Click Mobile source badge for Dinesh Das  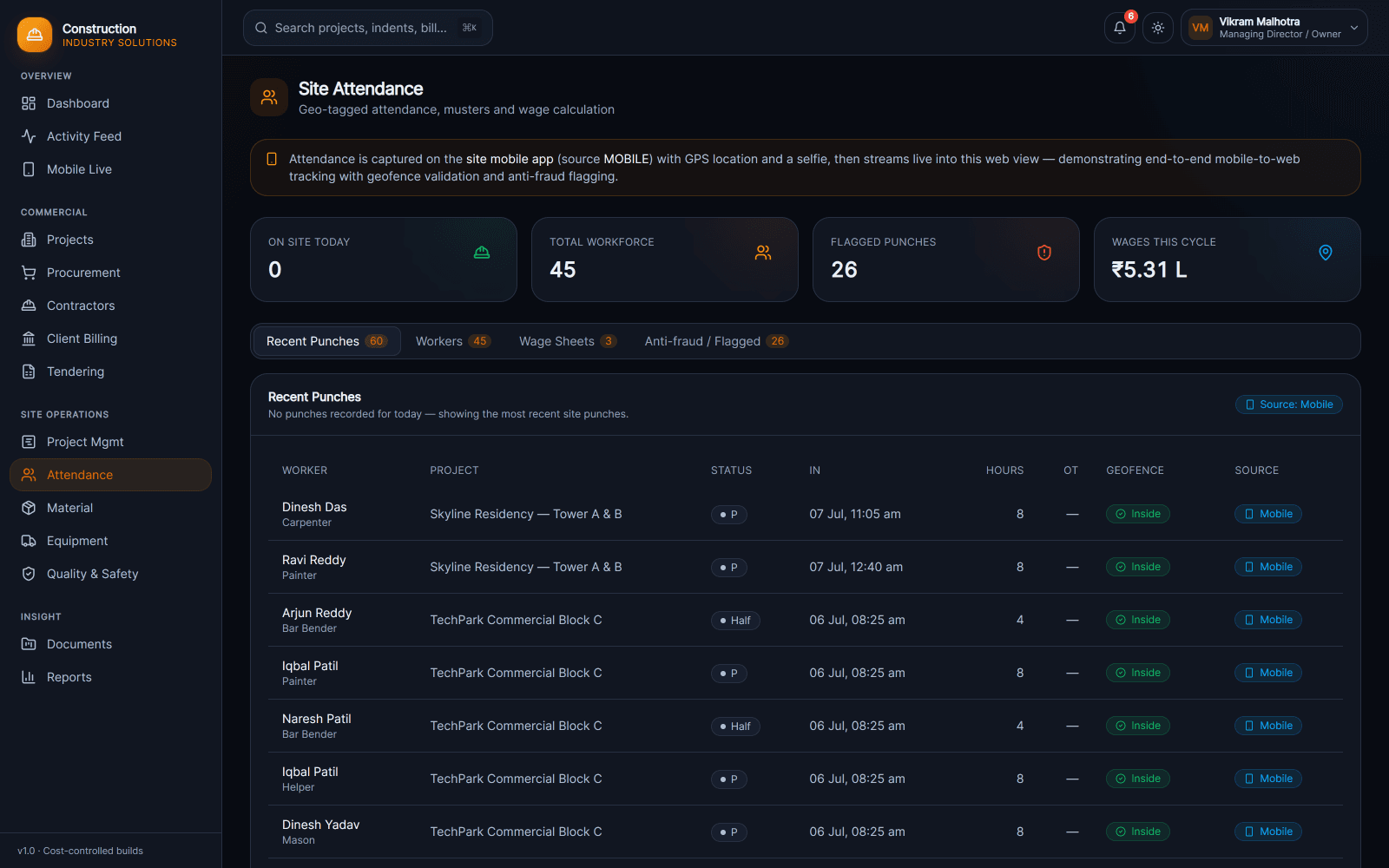(x=1268, y=514)
